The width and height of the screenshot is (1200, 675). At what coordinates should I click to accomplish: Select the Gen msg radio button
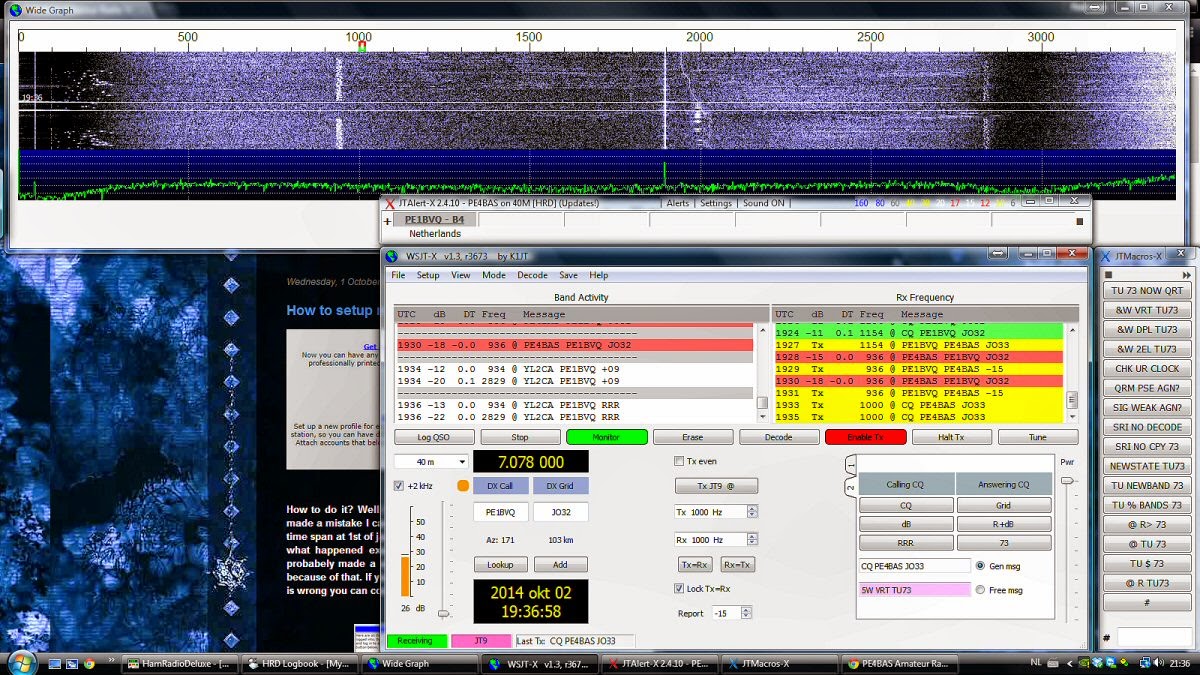tap(980, 566)
